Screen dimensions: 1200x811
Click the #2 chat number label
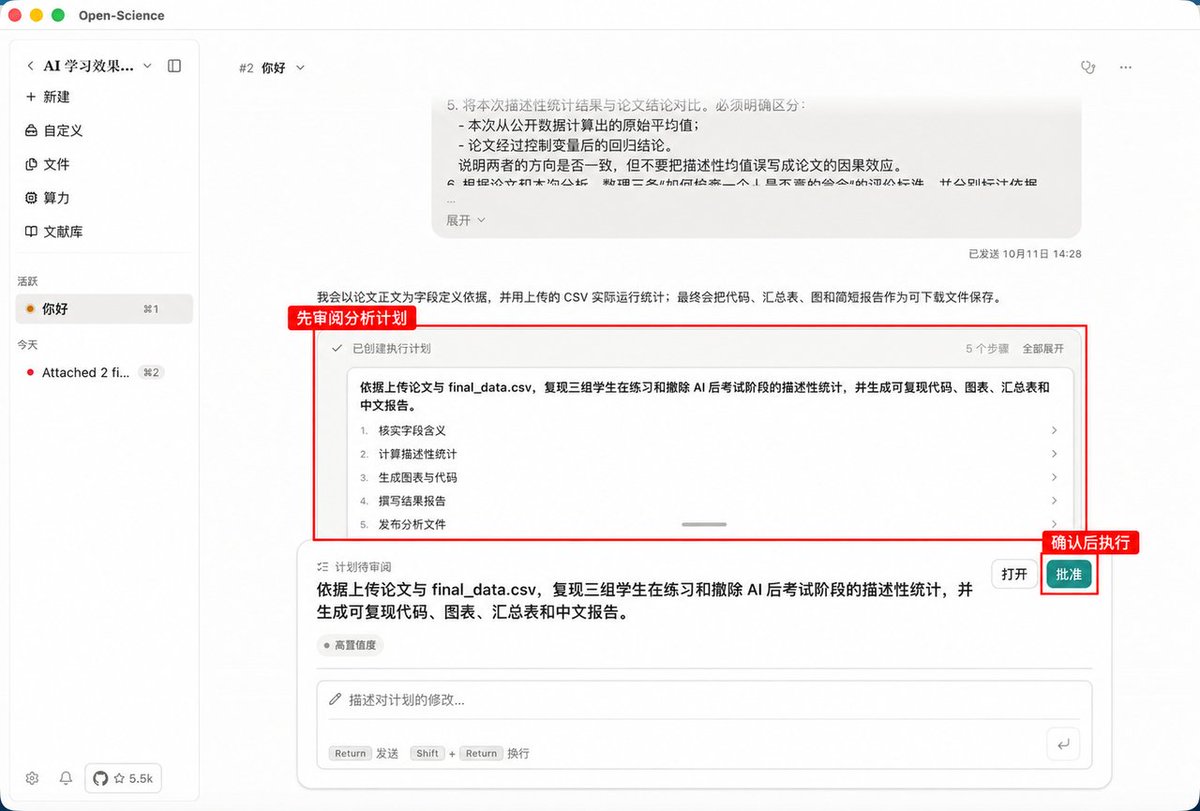click(x=246, y=68)
